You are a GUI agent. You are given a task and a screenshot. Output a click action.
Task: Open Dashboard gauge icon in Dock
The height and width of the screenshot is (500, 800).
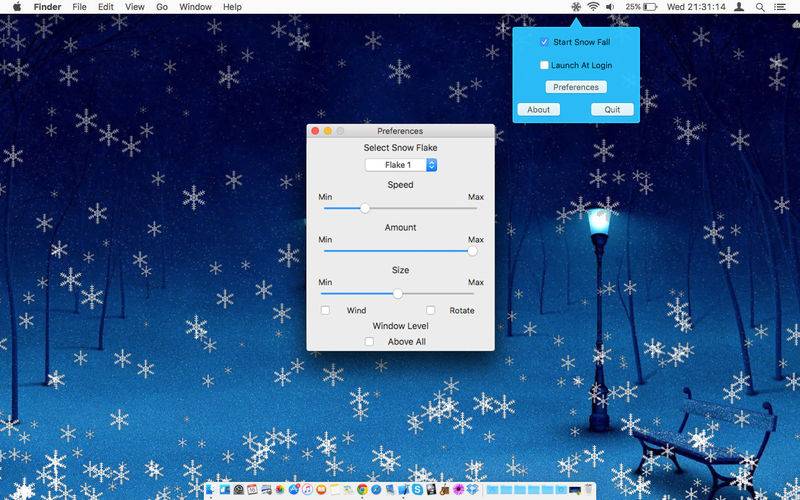click(239, 490)
